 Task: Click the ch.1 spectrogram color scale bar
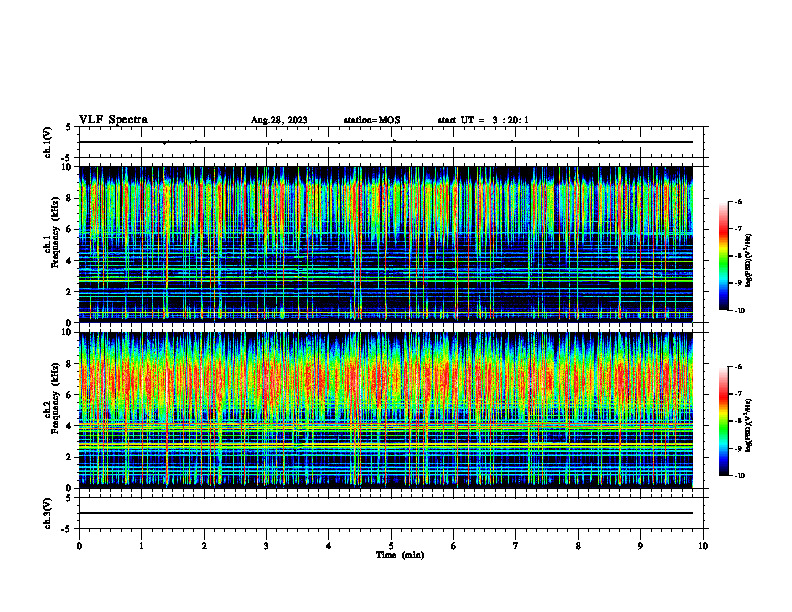tap(724, 256)
